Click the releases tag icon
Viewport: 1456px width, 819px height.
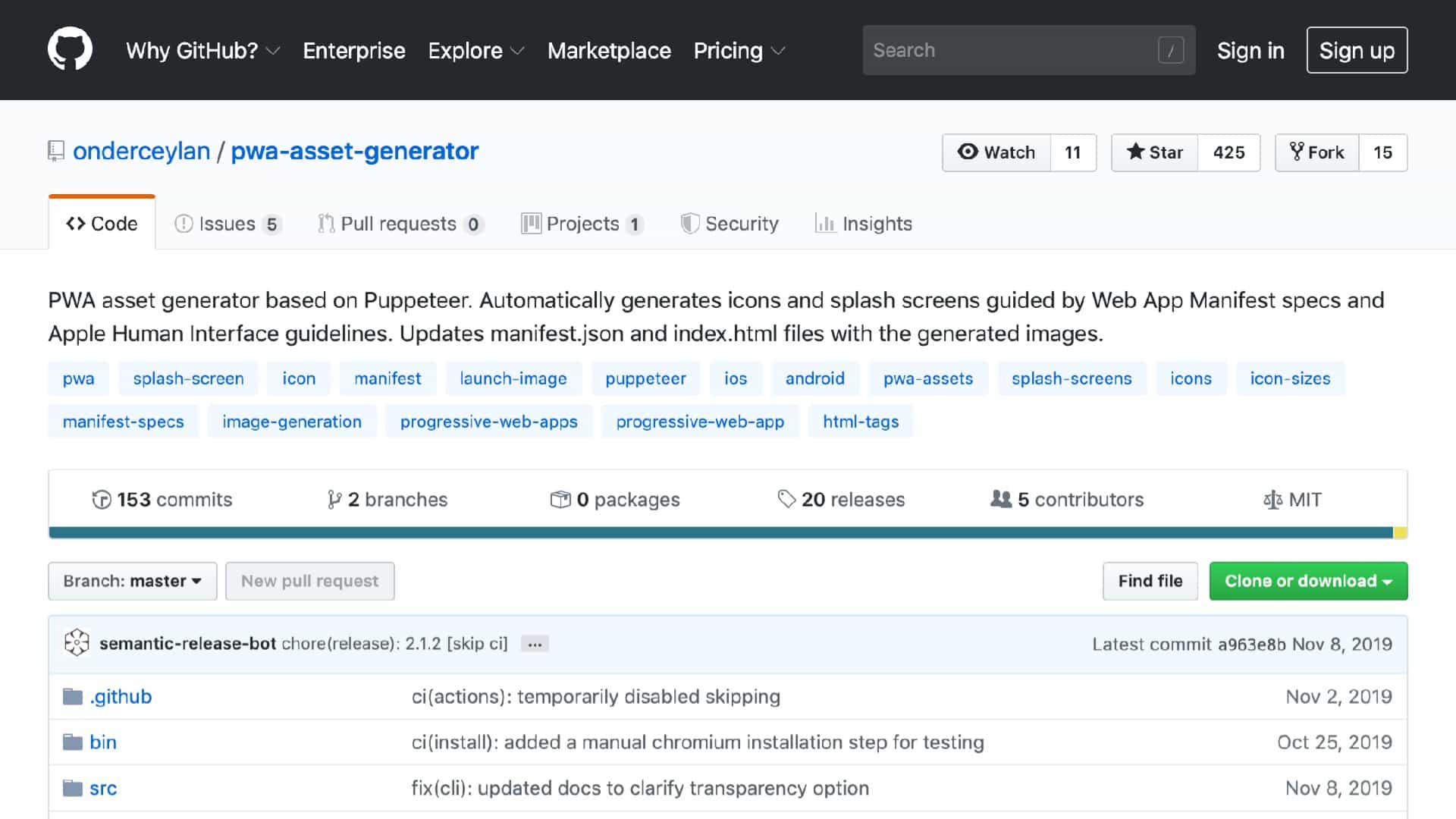click(x=786, y=499)
